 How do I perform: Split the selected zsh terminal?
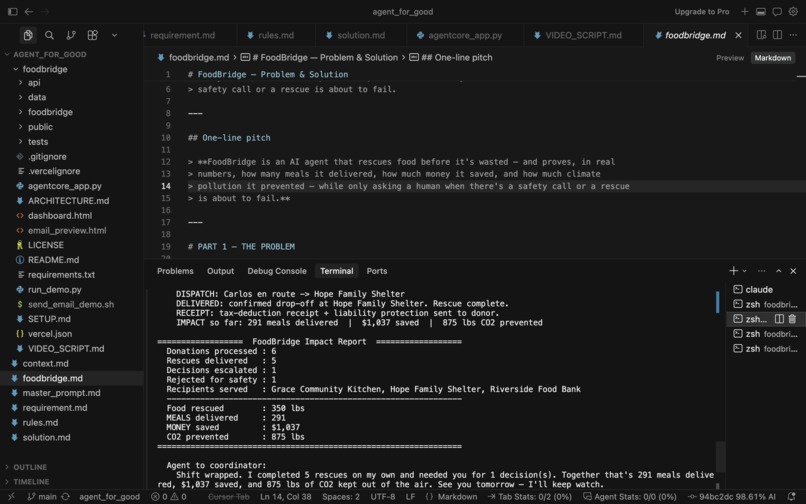coord(779,319)
